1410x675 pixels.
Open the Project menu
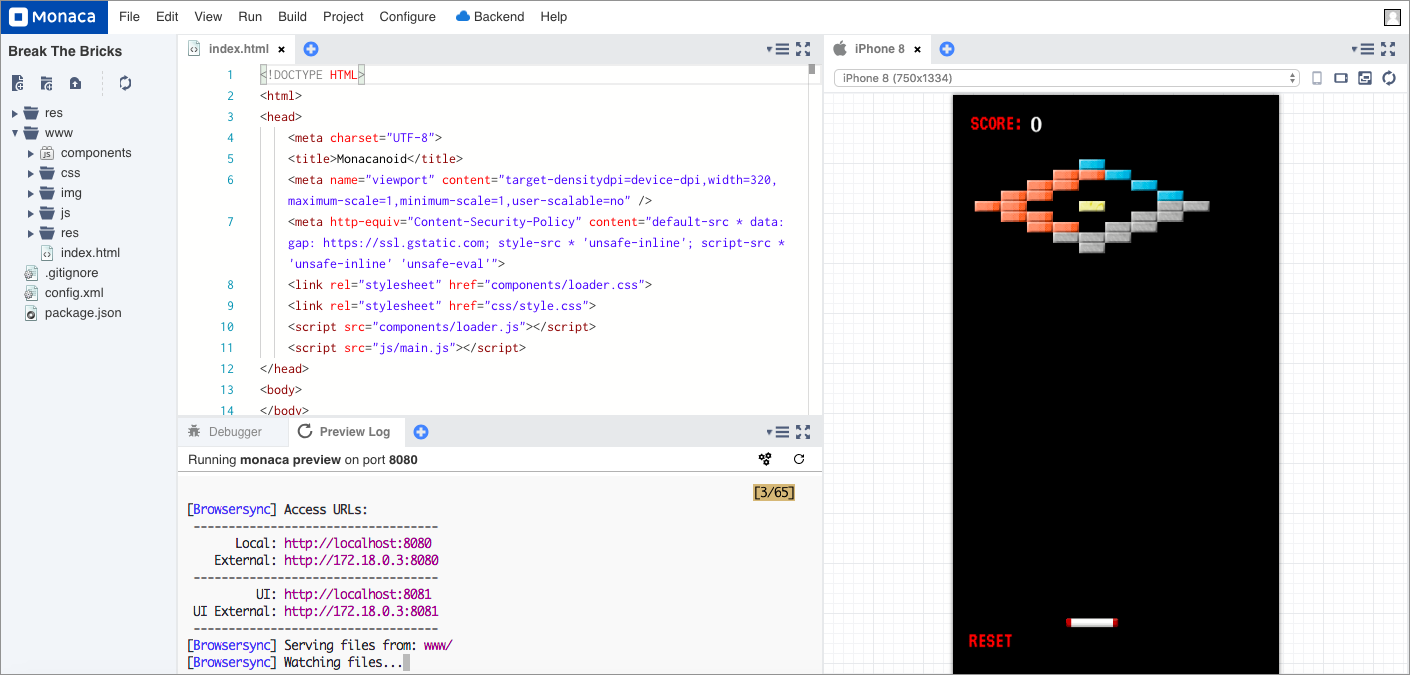[344, 17]
